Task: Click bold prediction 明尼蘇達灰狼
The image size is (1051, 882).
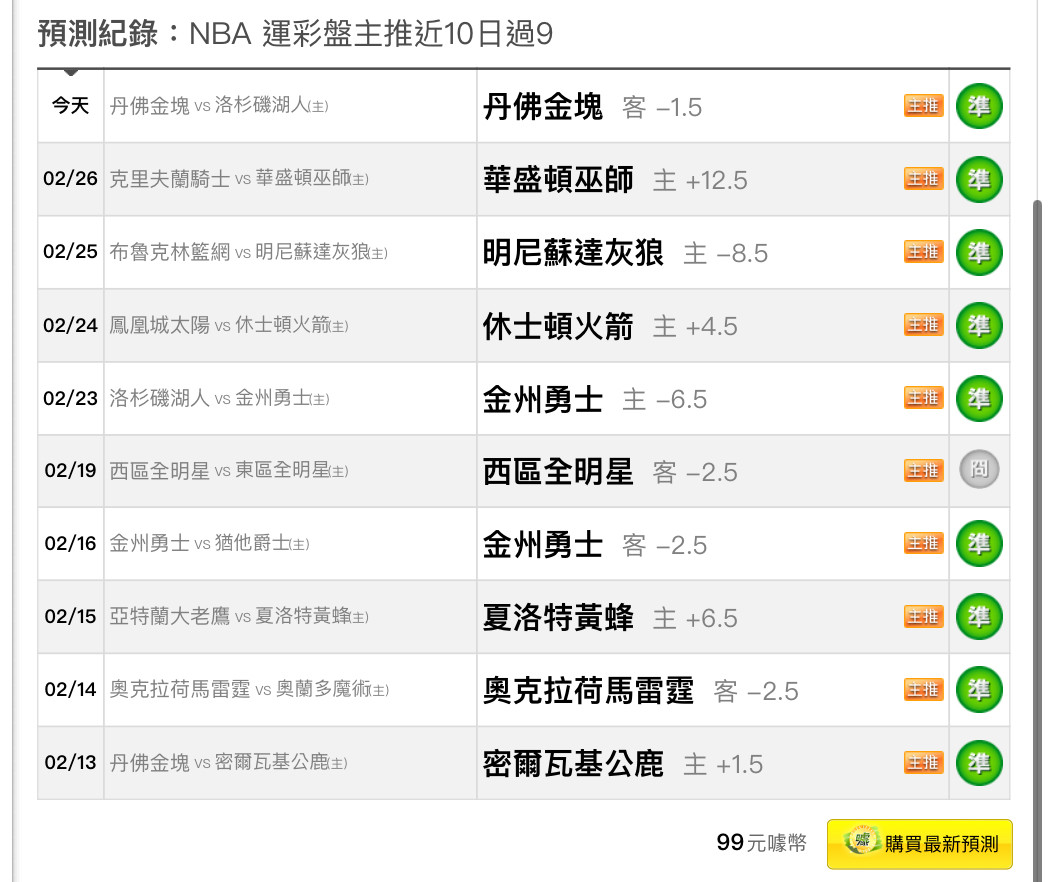Action: (x=573, y=253)
